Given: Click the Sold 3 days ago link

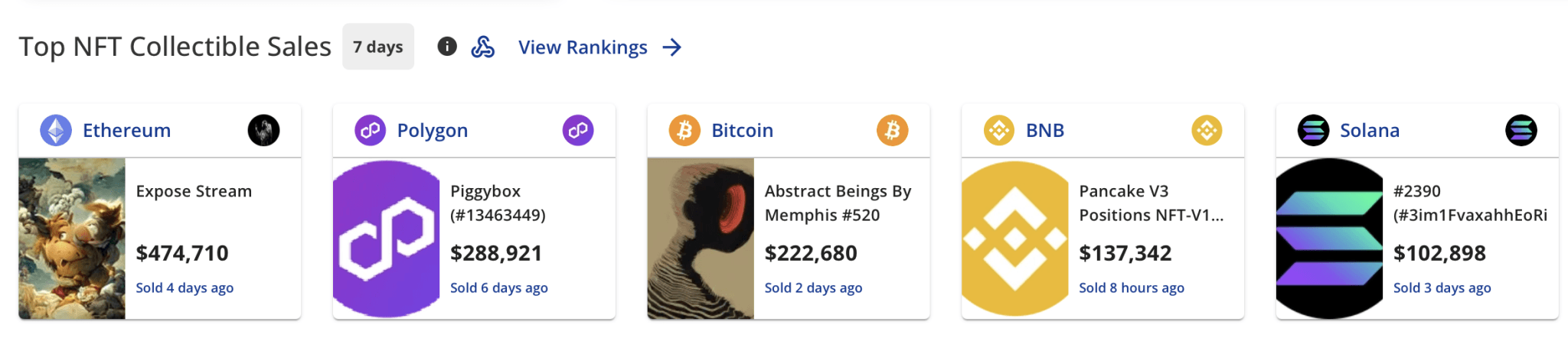Looking at the screenshot, I should [x=1442, y=288].
